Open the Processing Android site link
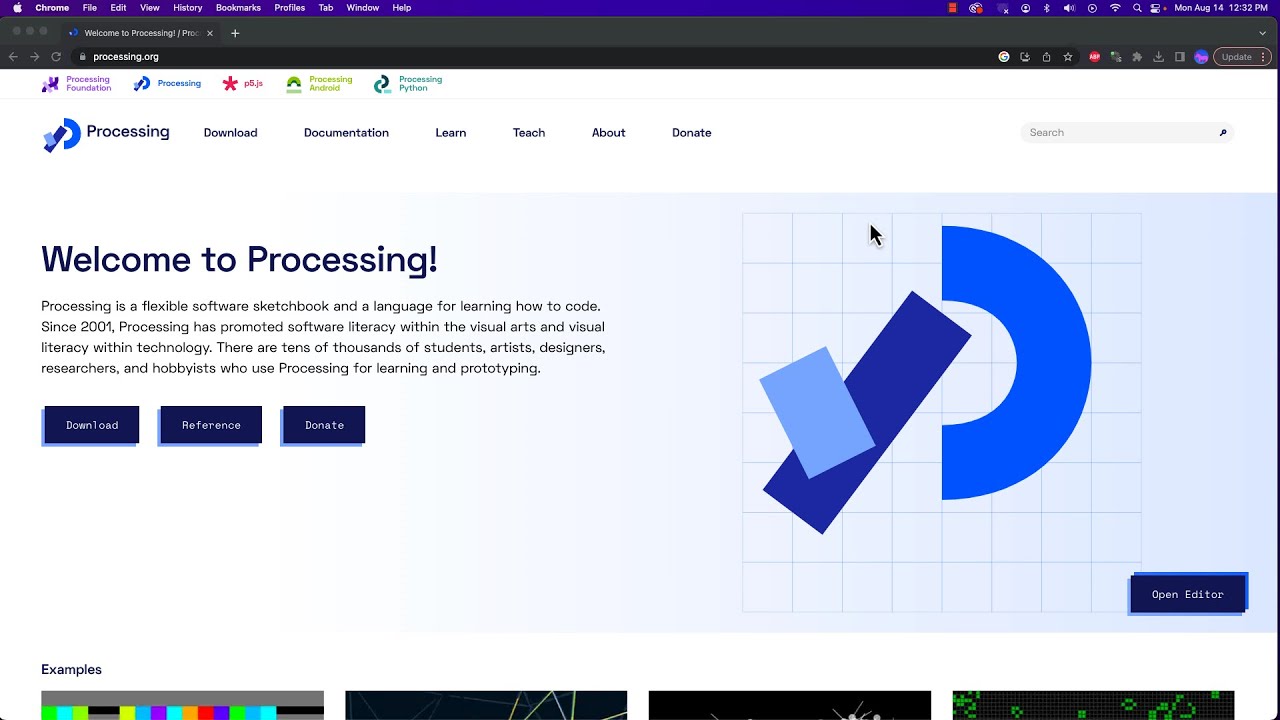Viewport: 1280px width, 720px height. 319,84
